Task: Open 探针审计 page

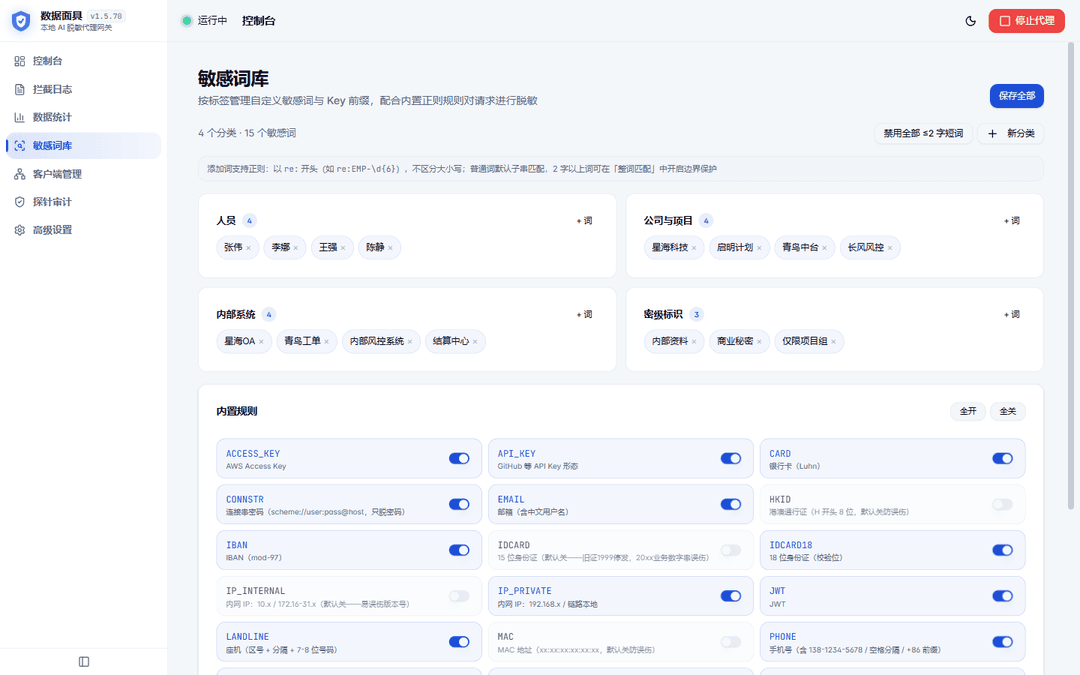Action: click(x=83, y=202)
